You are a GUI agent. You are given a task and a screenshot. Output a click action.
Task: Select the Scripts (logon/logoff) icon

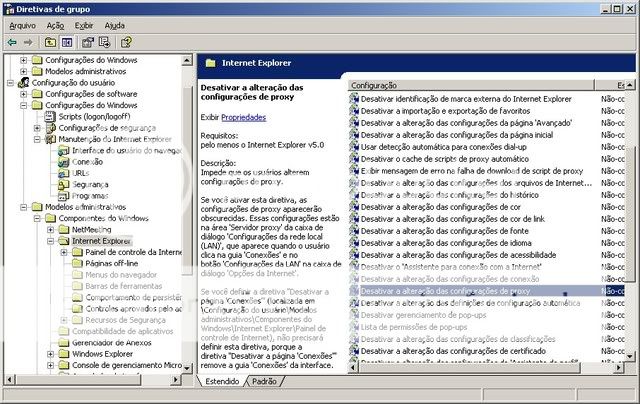[50, 117]
